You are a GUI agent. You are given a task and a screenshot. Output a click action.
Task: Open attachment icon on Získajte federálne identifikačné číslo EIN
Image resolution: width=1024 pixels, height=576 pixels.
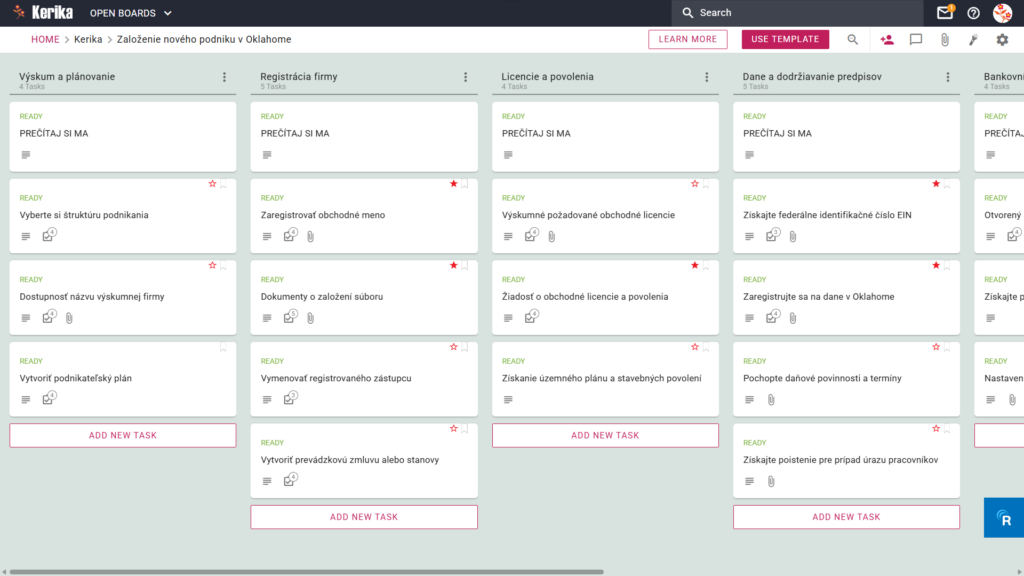click(x=793, y=236)
